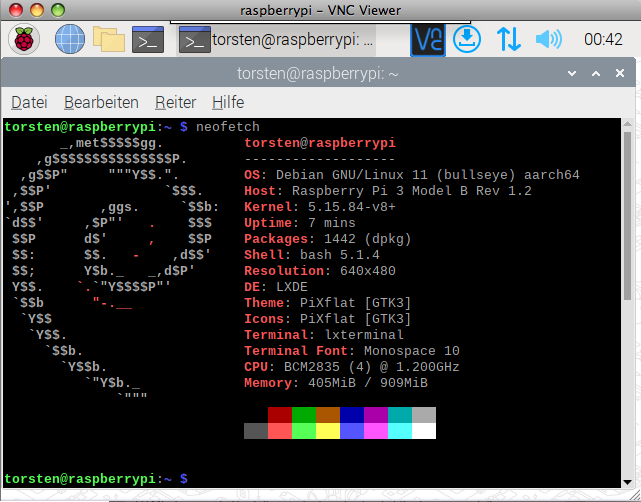Close the lxterminal window
Screen dimensions: 641x502
(x=620, y=73)
